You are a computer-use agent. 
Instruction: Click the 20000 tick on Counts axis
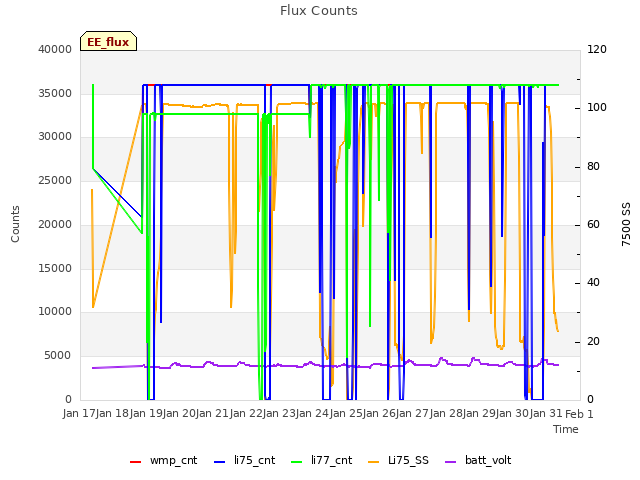[55, 224]
